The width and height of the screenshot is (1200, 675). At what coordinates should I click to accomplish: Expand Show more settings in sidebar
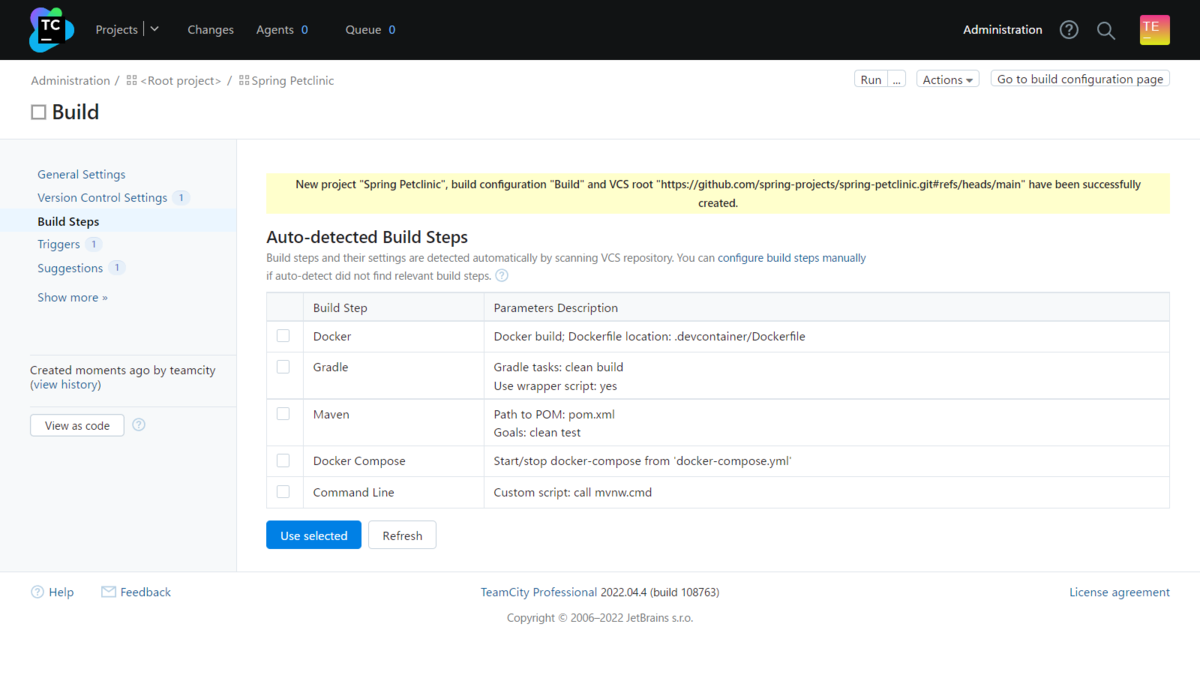click(72, 297)
